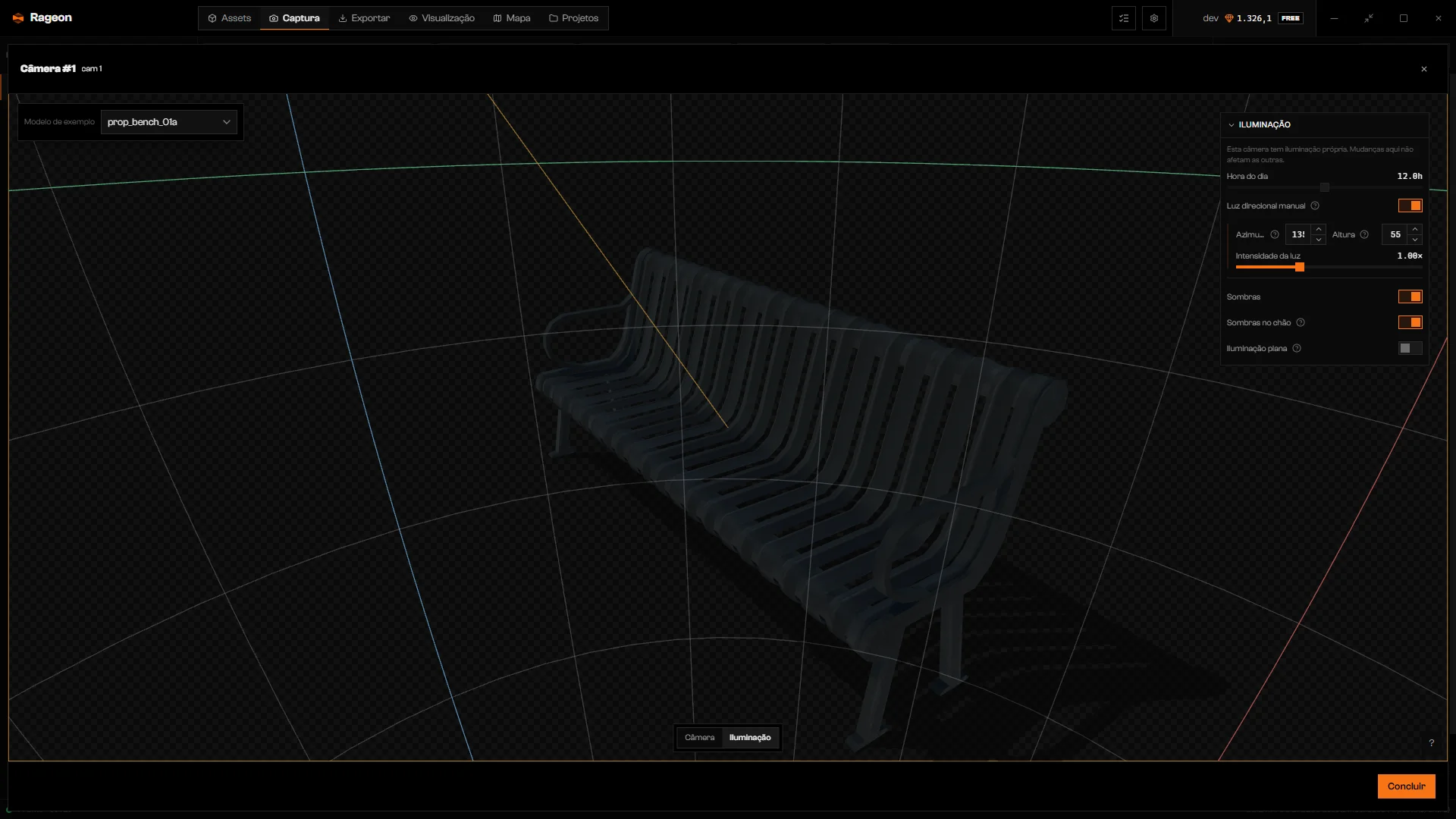Viewport: 1456px width, 819px height.
Task: Click the FREE plan badge
Action: coord(1291,18)
